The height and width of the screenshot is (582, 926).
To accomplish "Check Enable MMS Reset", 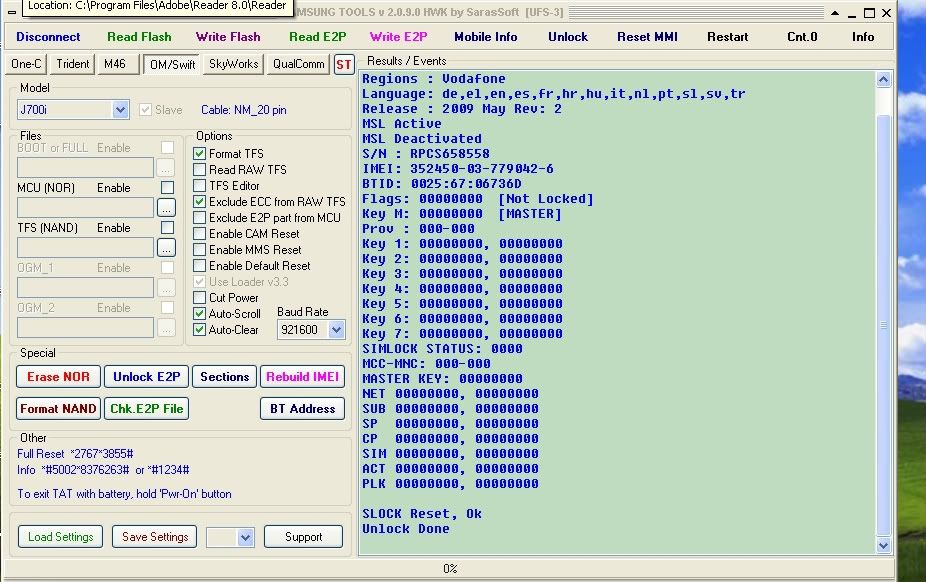I will click(x=200, y=250).
